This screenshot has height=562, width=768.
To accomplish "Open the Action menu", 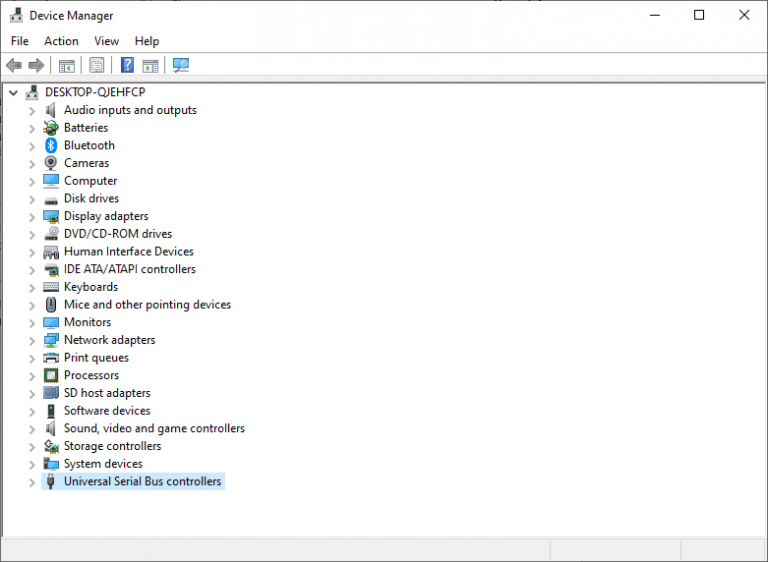I will [61, 41].
